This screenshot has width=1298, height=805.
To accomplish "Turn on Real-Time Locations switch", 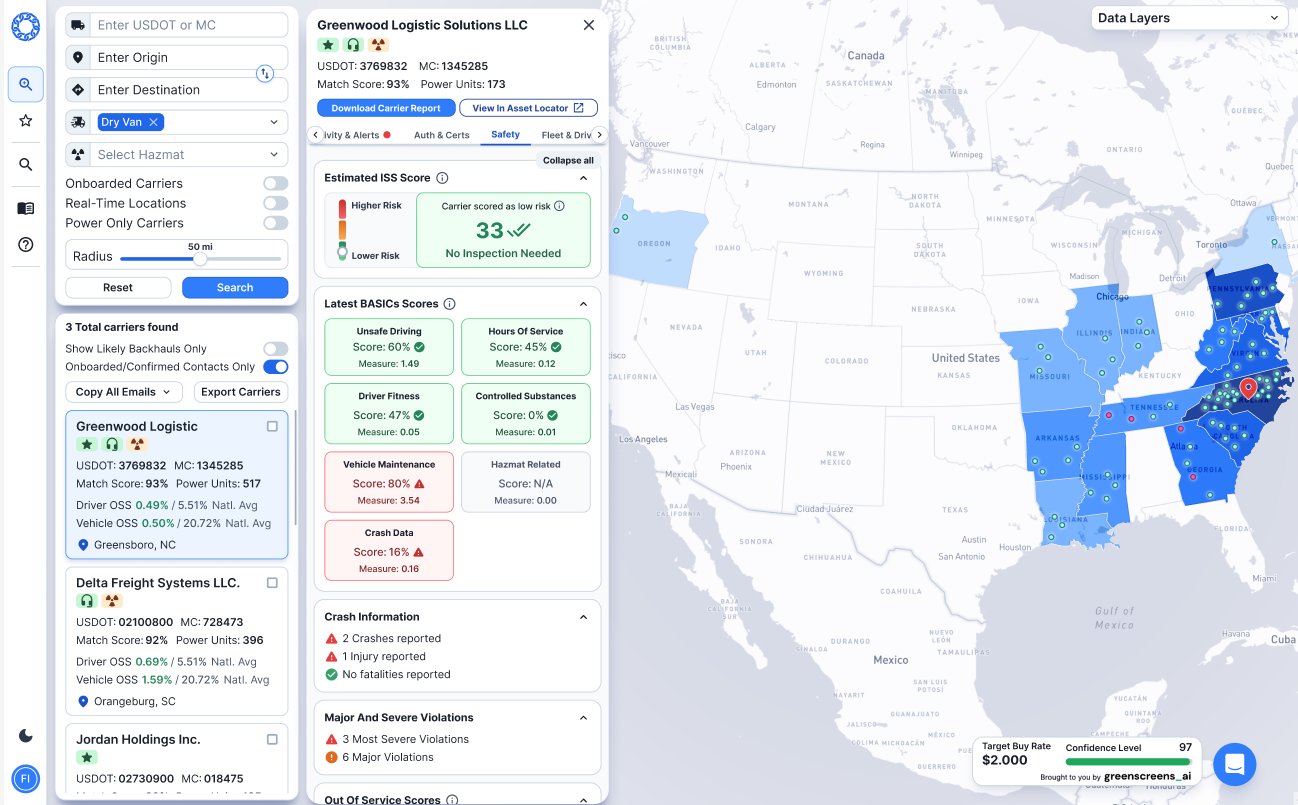I will 275,203.
